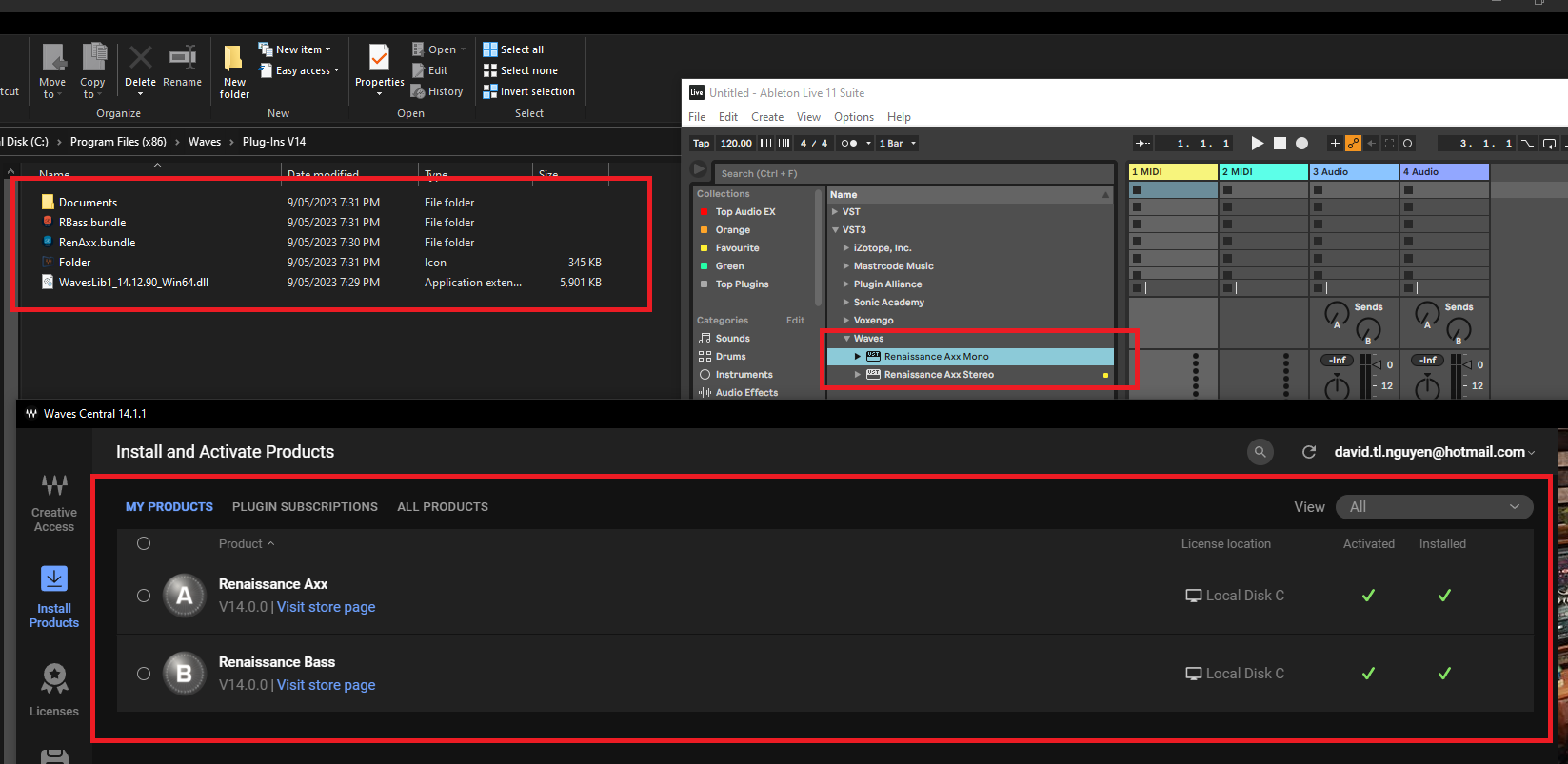Image resolution: width=1568 pixels, height=764 pixels.
Task: Click the round arrow button beside Ableton's Search field
Action: pyautogui.click(x=700, y=170)
